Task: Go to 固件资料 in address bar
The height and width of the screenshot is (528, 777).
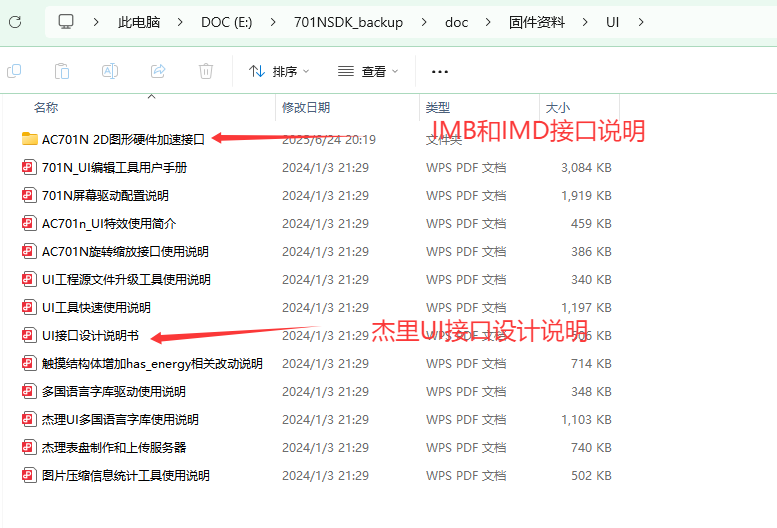Action: click(537, 22)
